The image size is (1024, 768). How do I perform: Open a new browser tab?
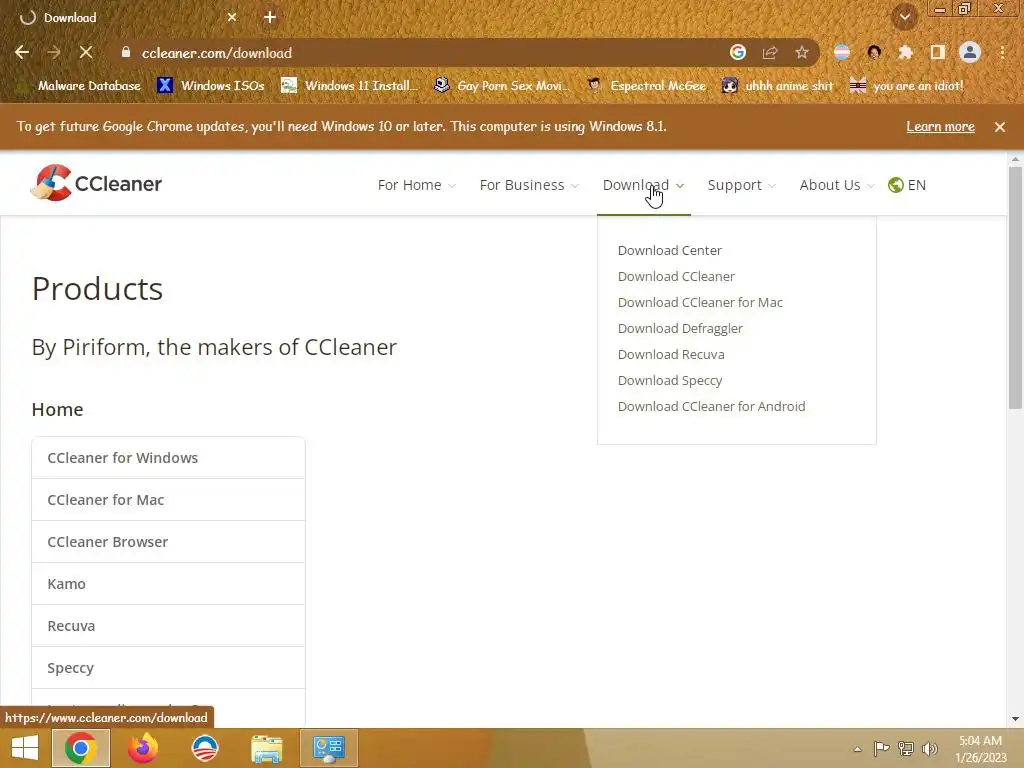click(x=270, y=18)
